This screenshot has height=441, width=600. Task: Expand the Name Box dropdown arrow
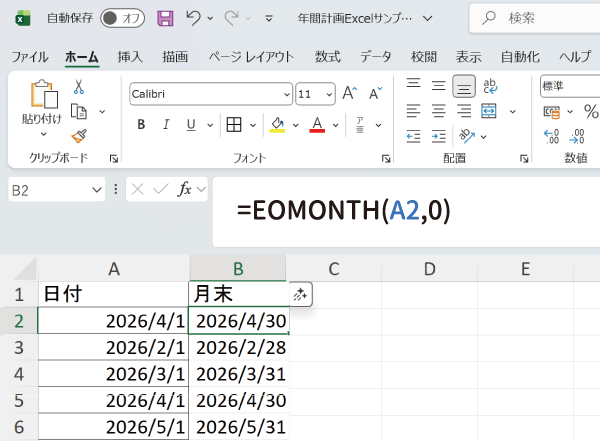(97, 189)
